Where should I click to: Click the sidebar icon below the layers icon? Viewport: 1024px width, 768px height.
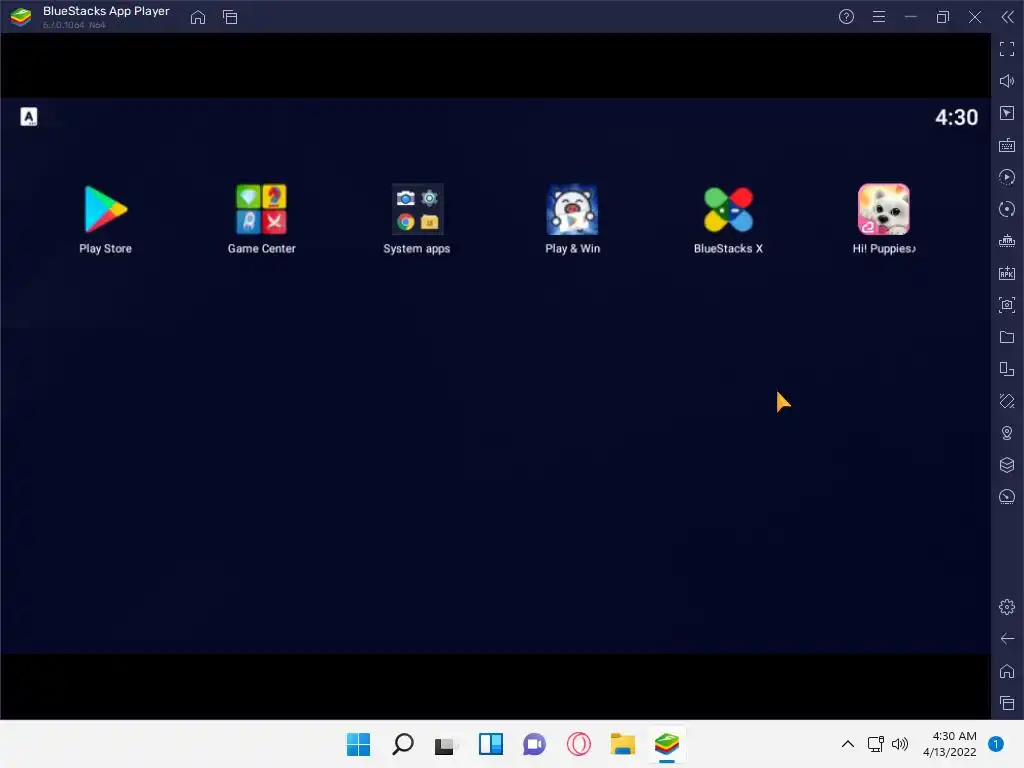pyautogui.click(x=1007, y=497)
